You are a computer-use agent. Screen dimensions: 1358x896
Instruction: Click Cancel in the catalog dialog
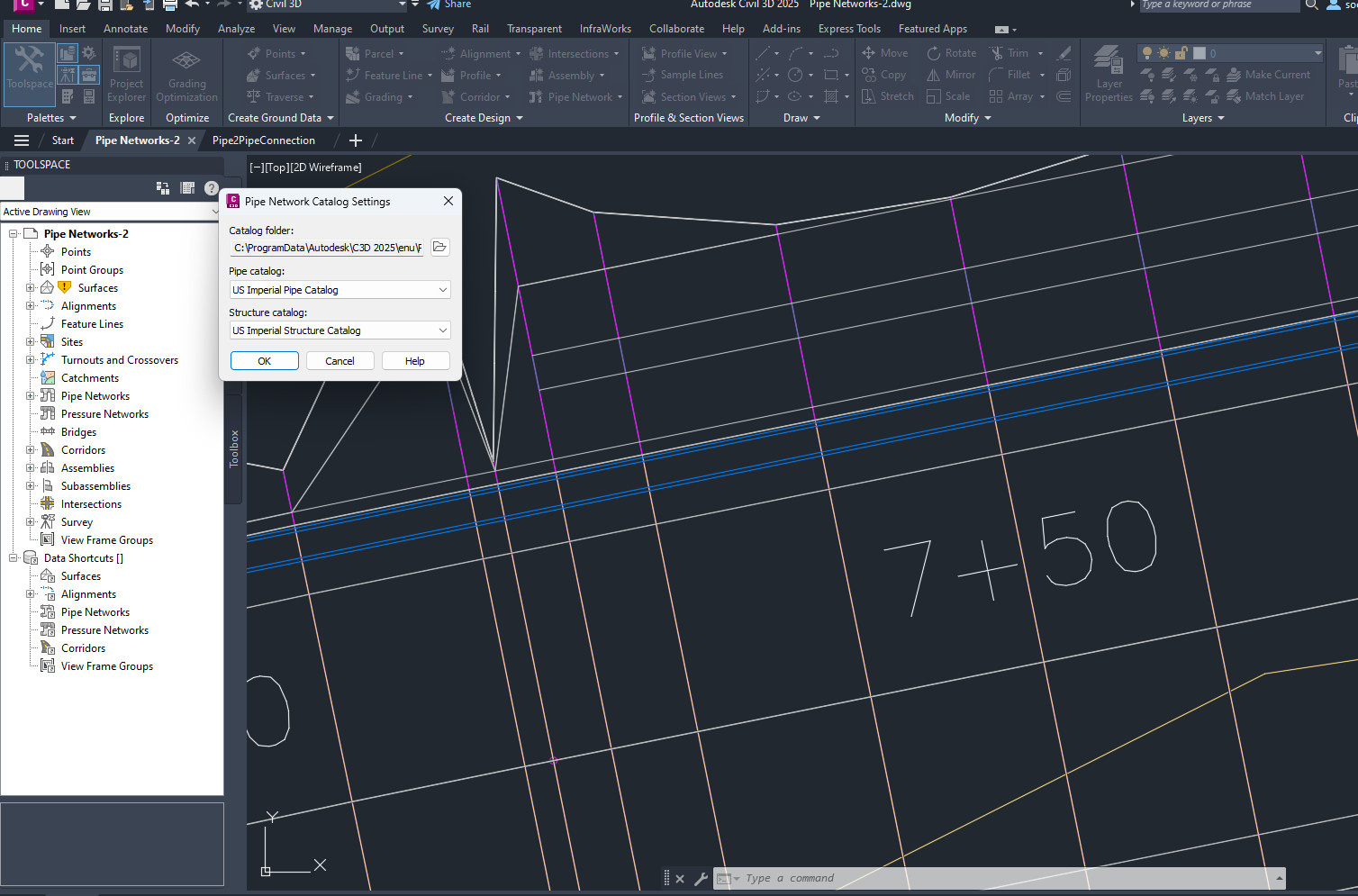click(x=339, y=361)
